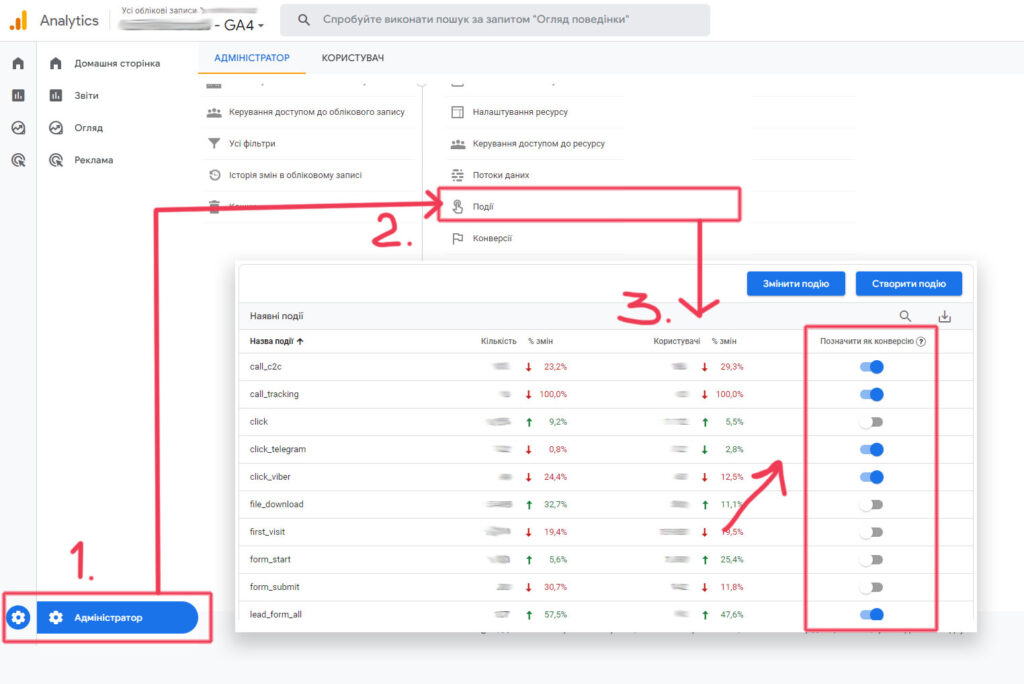Toggle lead_form_all conversion switch off
1024x684 pixels.
[x=871, y=615]
